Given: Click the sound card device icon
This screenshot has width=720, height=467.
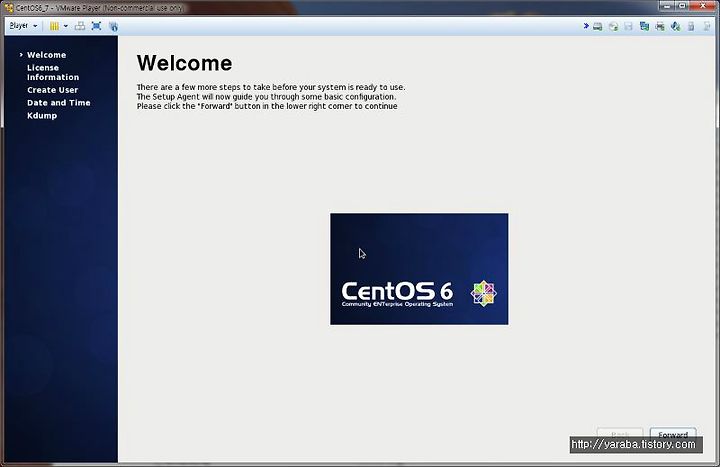Looking at the screenshot, I should click(675, 27).
